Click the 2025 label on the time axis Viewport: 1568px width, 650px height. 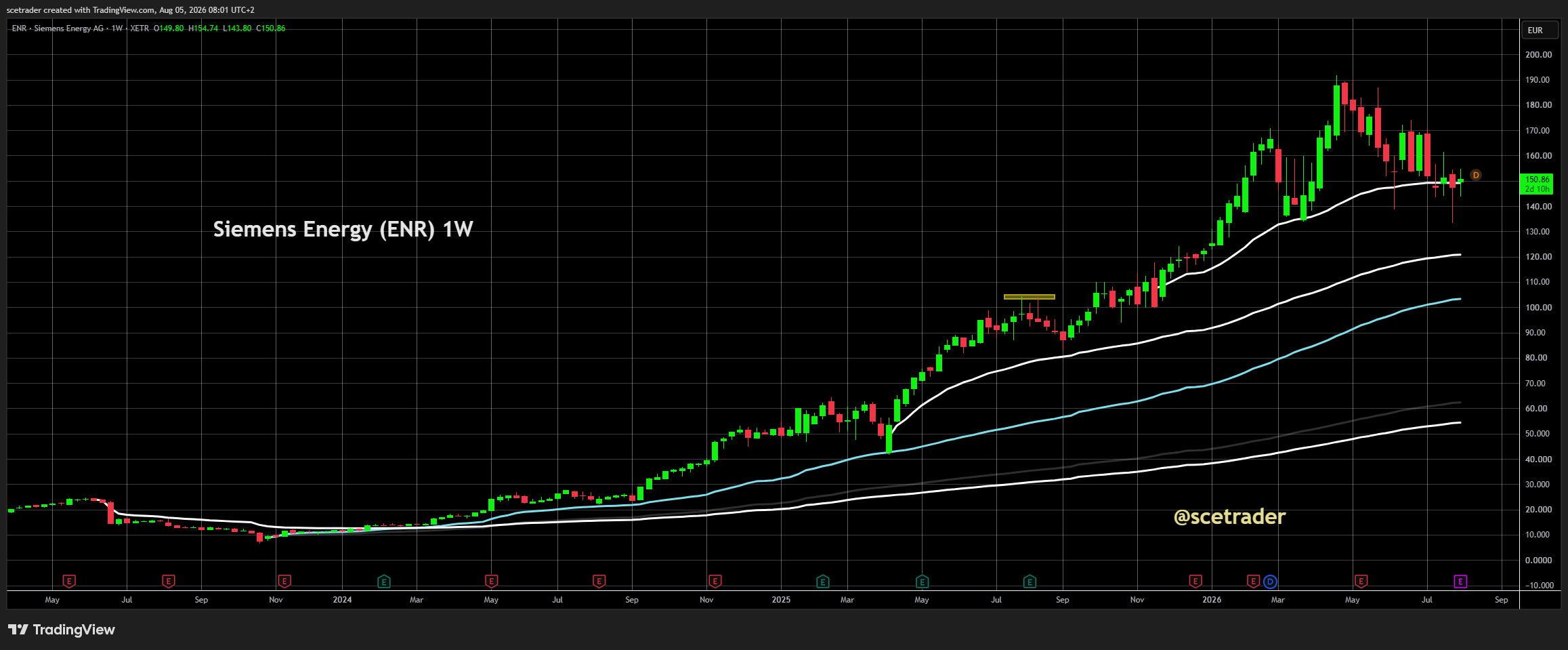[x=781, y=600]
